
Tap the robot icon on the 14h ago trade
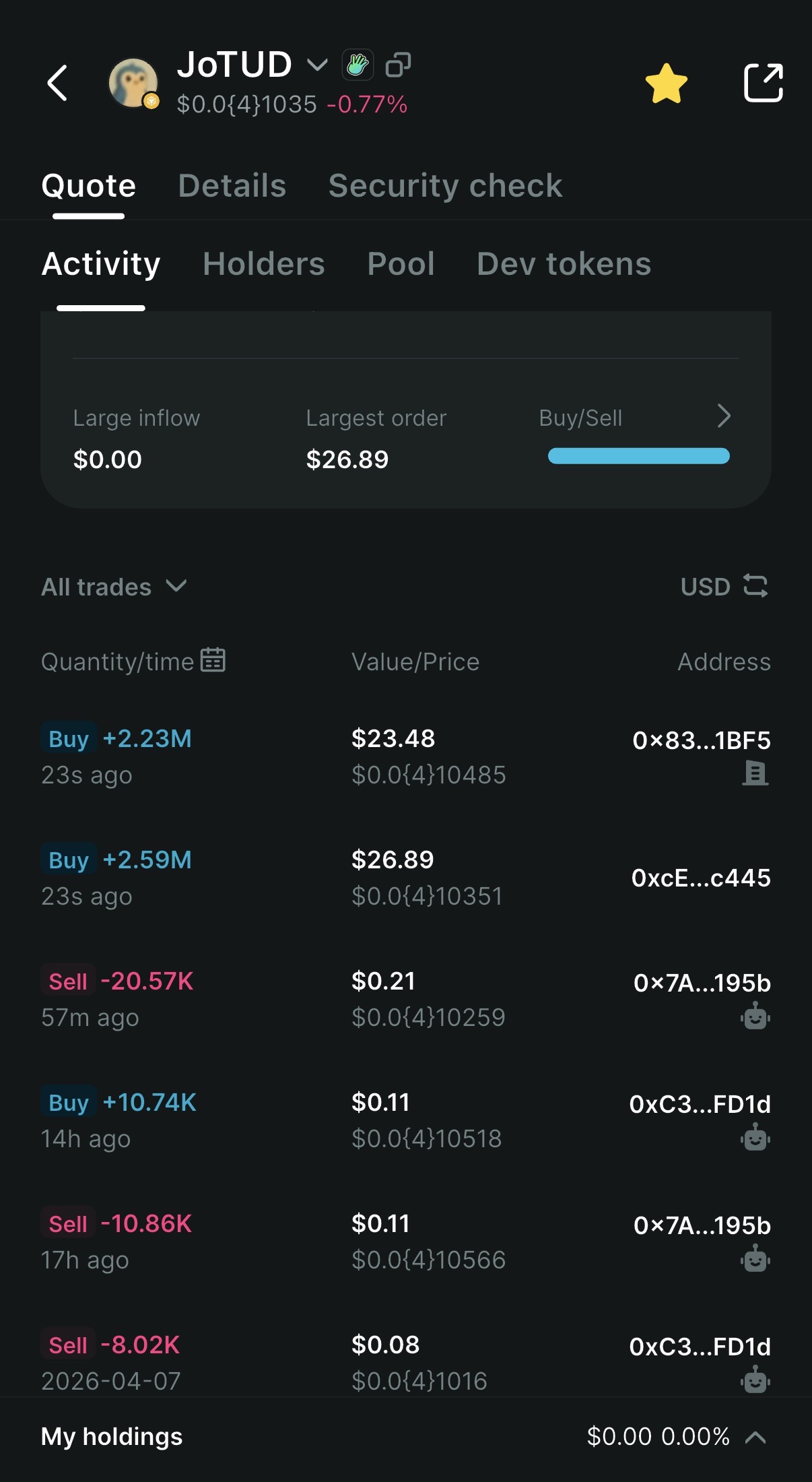click(x=755, y=1138)
